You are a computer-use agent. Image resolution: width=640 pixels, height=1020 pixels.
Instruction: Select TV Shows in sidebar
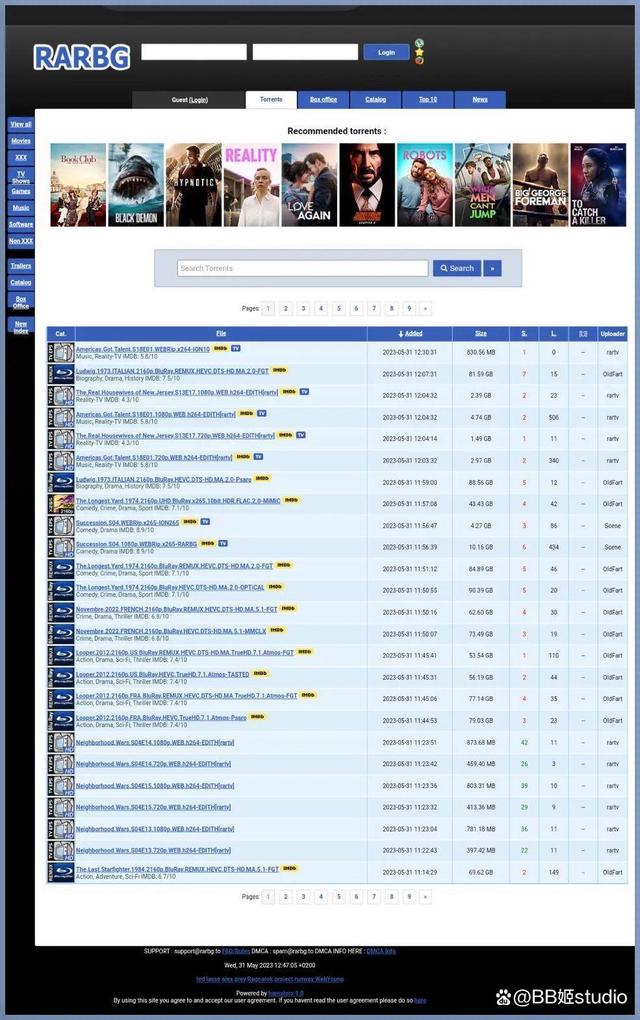[21, 178]
